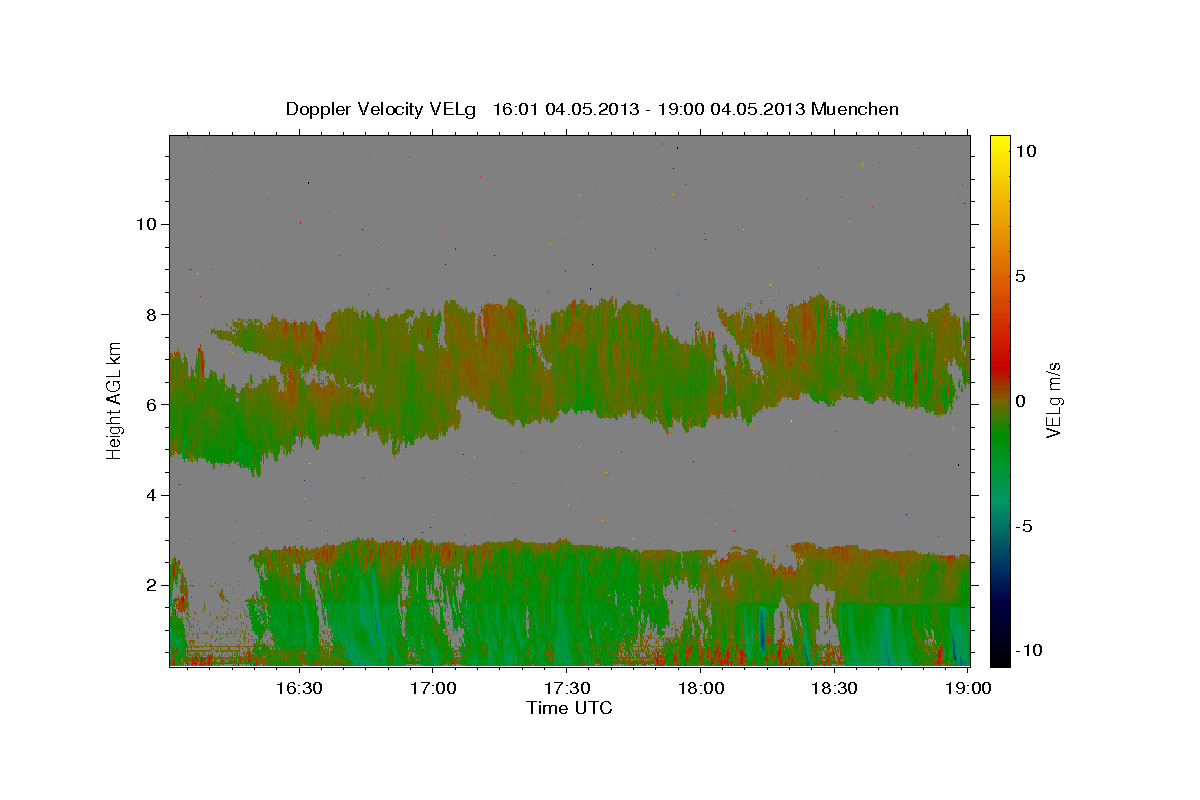This screenshot has width=1200, height=800.
Task: Click the colorbar value 5 label
Action: point(1021,276)
